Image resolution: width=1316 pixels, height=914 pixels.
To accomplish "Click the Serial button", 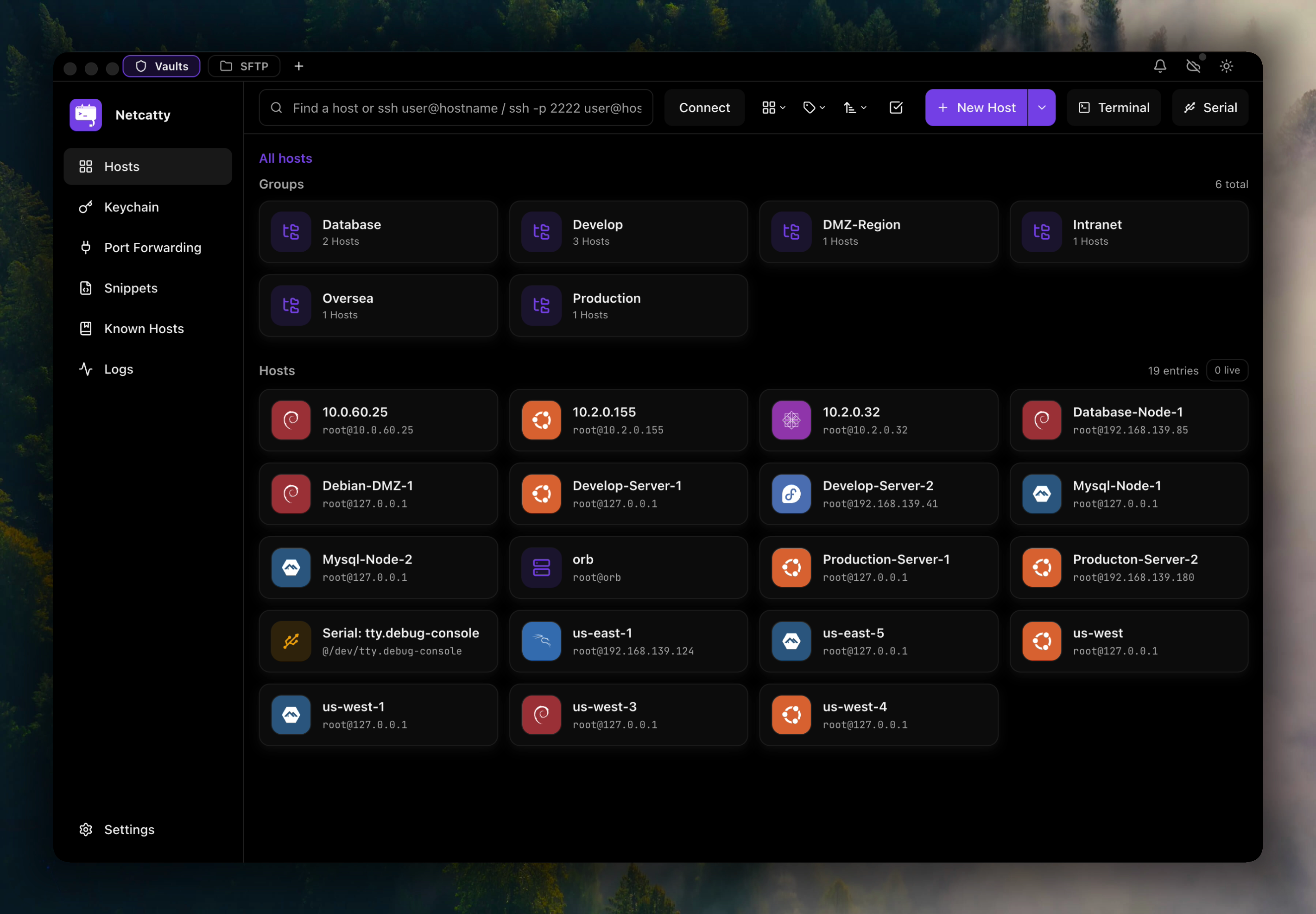I will pos(1210,108).
